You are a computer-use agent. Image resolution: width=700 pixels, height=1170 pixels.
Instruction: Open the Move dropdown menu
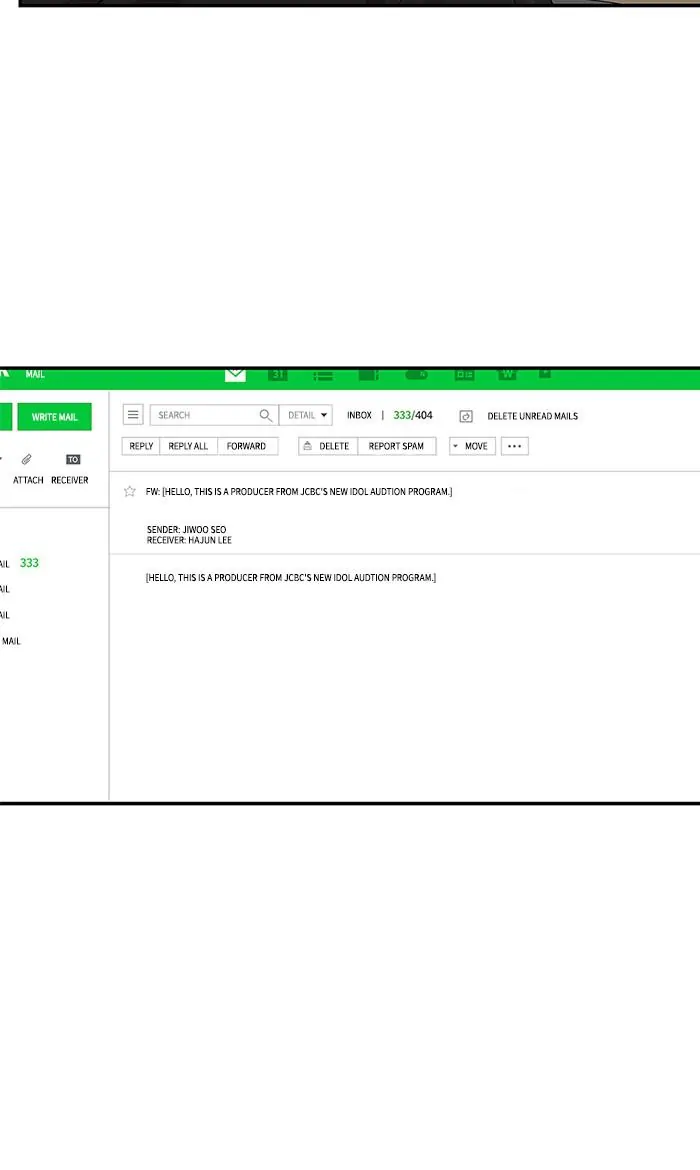[472, 446]
